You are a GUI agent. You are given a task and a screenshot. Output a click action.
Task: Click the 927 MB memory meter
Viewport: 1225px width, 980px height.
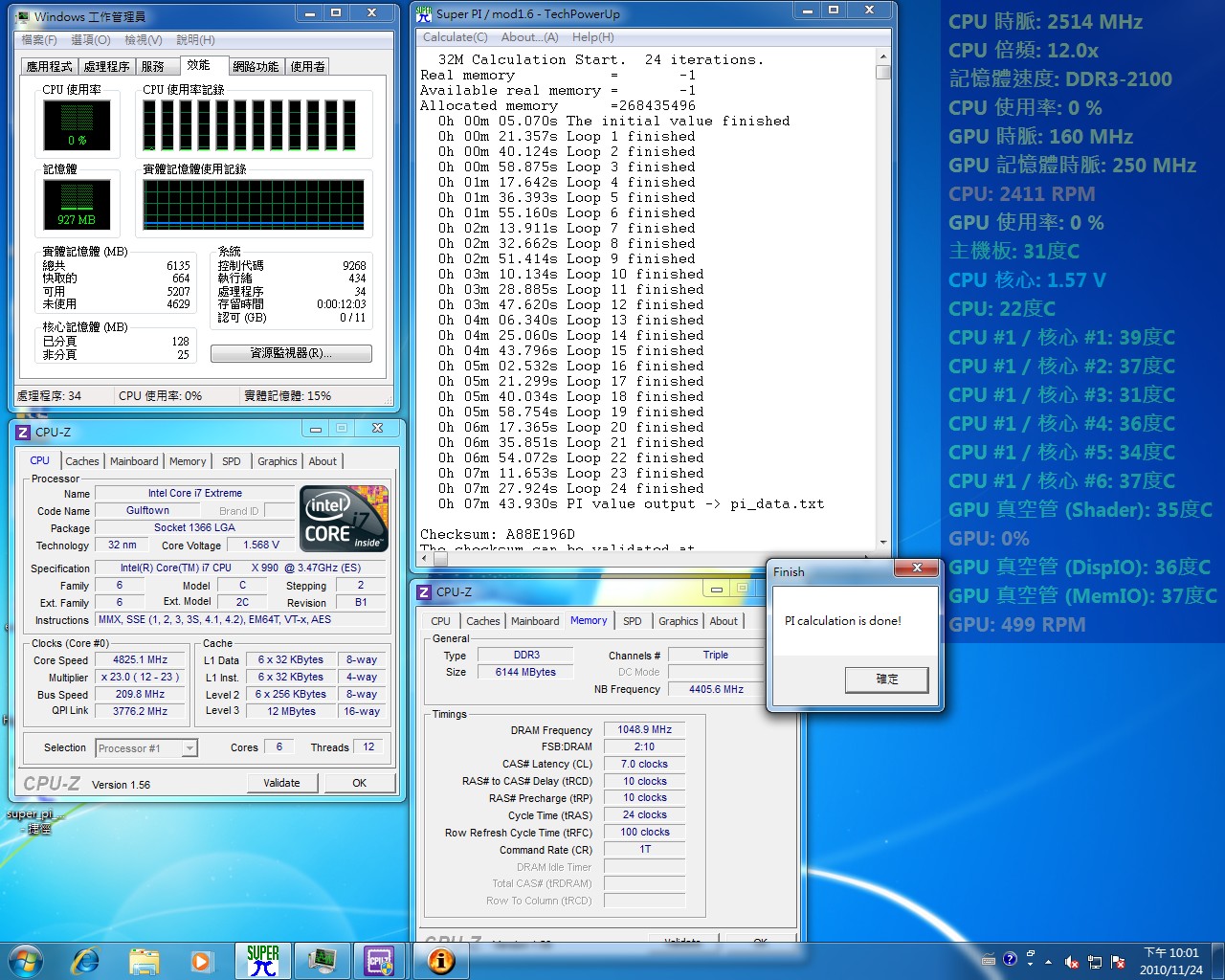pos(77,205)
